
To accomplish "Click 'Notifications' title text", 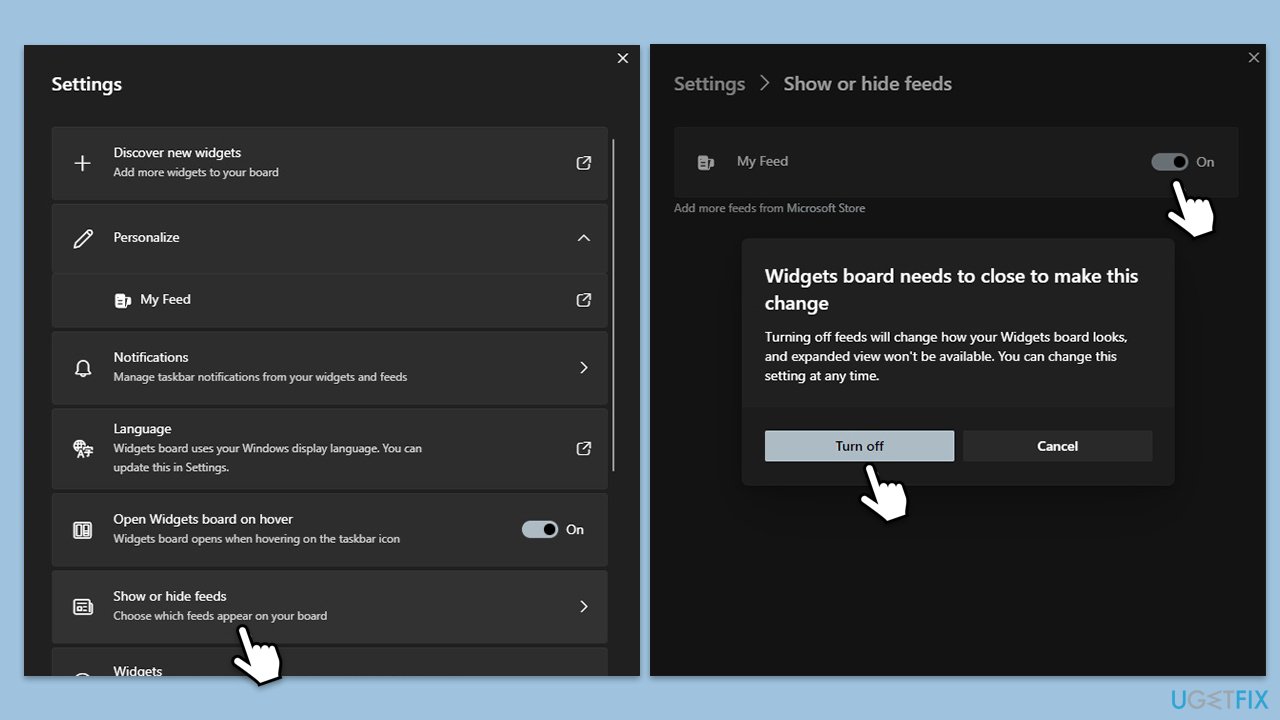I will [151, 357].
